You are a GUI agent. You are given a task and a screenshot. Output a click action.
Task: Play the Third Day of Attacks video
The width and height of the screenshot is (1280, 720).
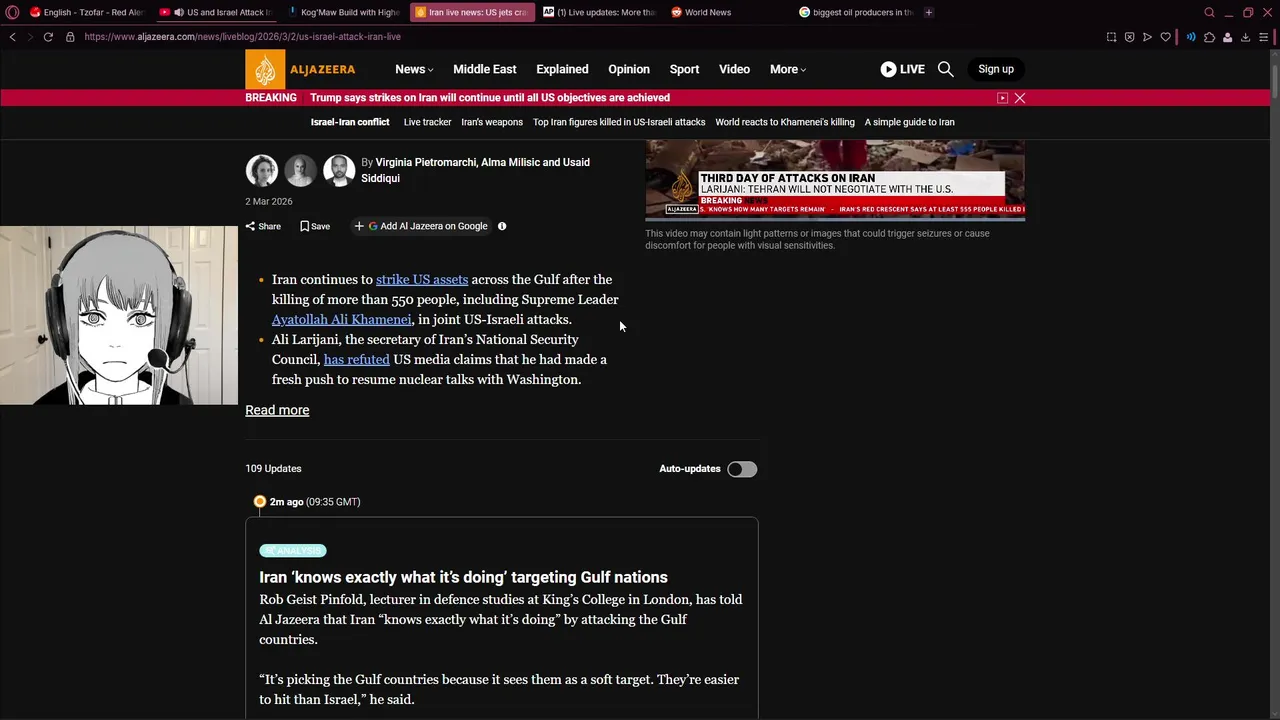(835, 179)
